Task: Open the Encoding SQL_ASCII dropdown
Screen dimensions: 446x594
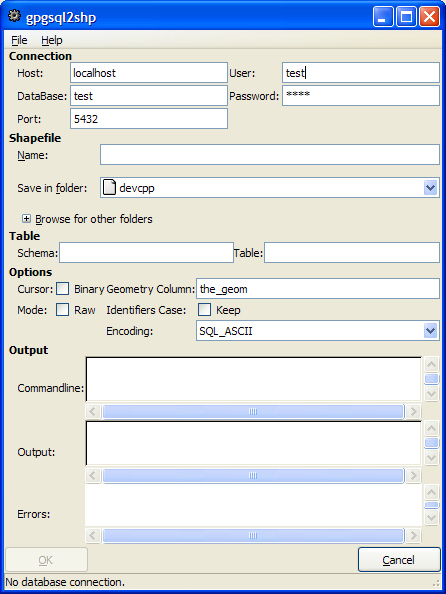Action: pyautogui.click(x=430, y=331)
